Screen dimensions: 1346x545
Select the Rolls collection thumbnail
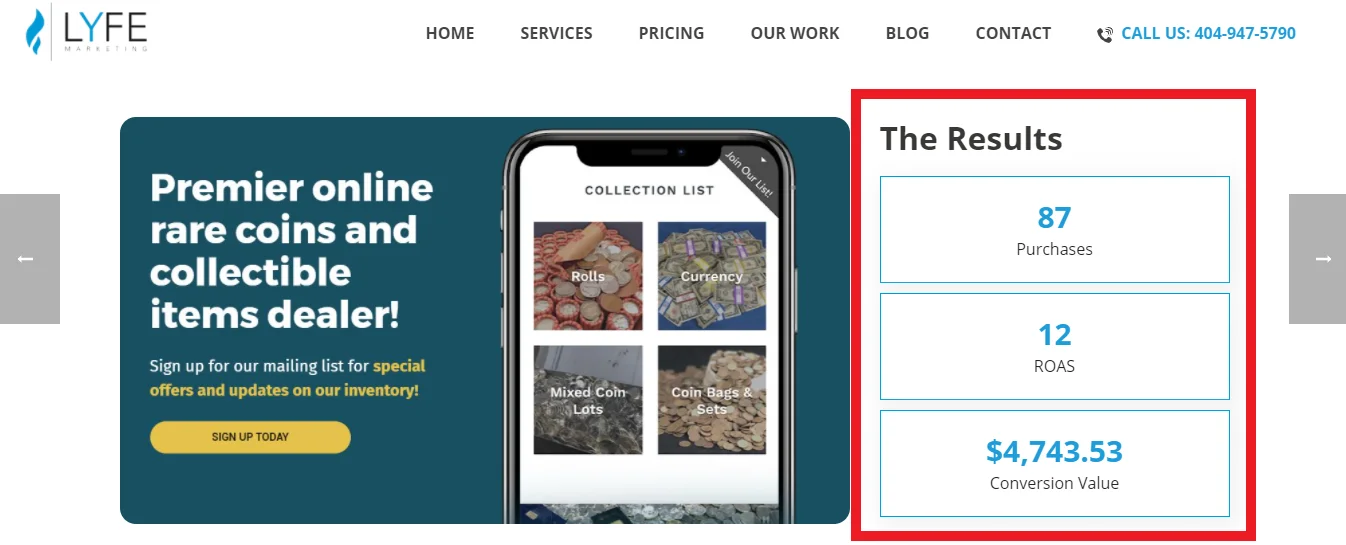click(588, 276)
